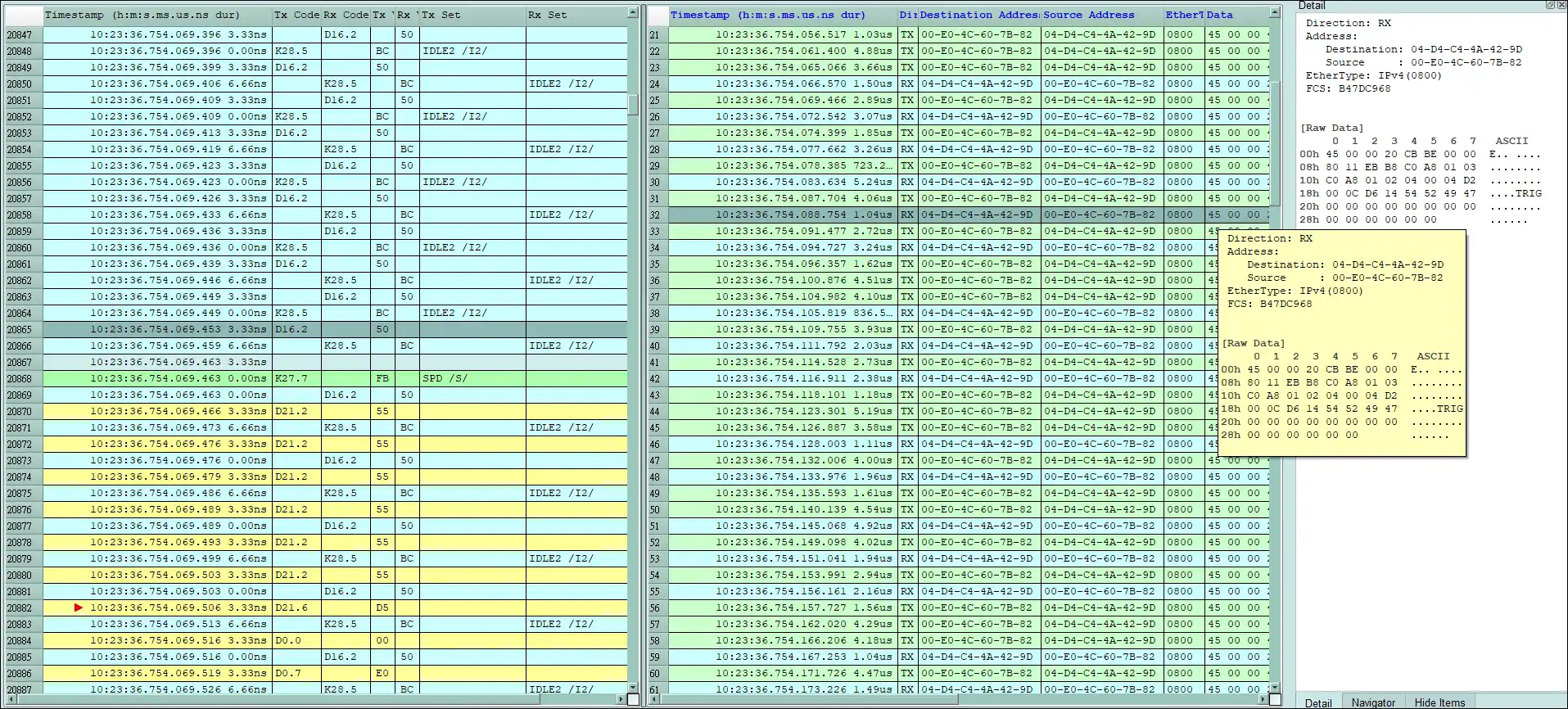Image resolution: width=1568 pixels, height=709 pixels.
Task: Click '[Raw Data]' heading in Detail panel
Action: pos(1332,128)
